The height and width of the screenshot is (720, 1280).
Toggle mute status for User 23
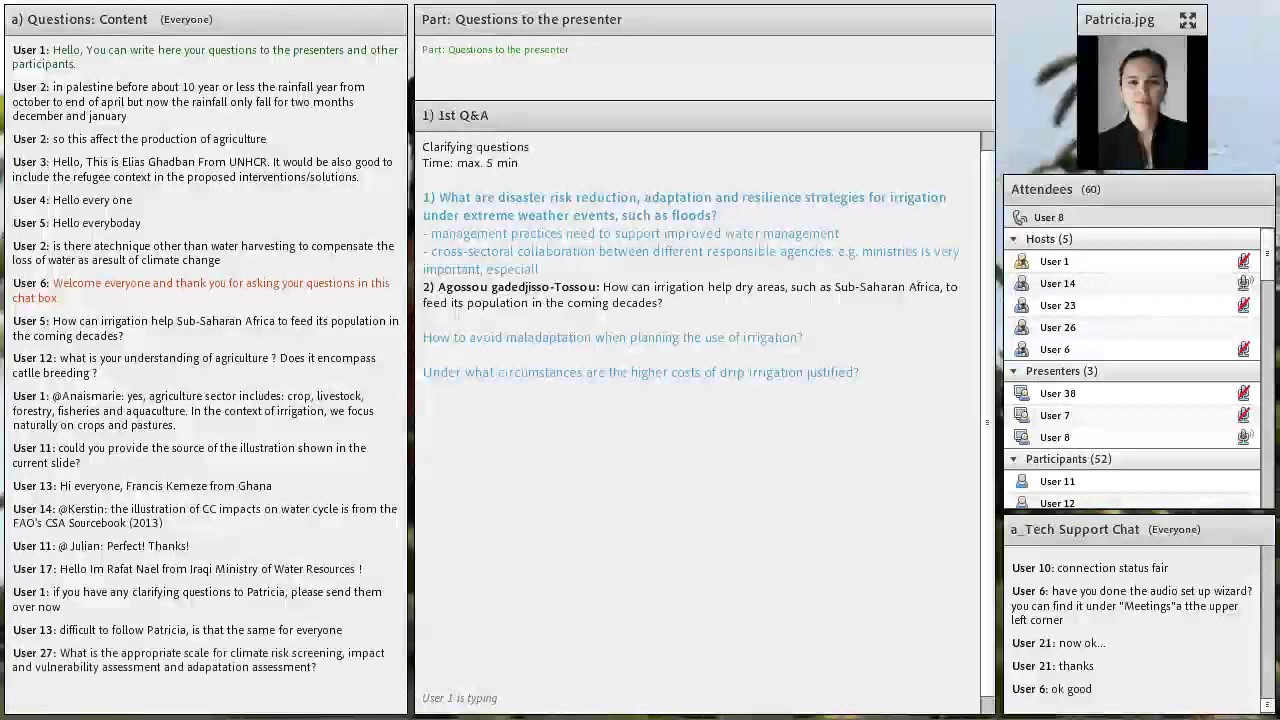[1243, 305]
